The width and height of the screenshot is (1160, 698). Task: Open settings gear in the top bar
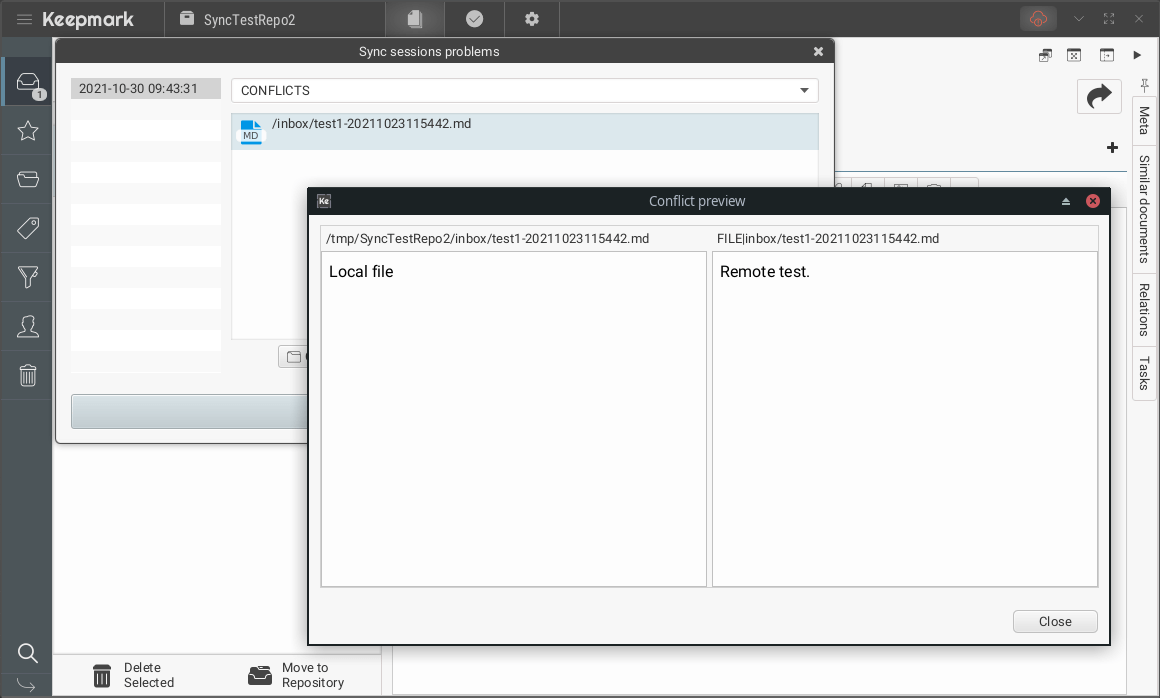click(x=532, y=19)
